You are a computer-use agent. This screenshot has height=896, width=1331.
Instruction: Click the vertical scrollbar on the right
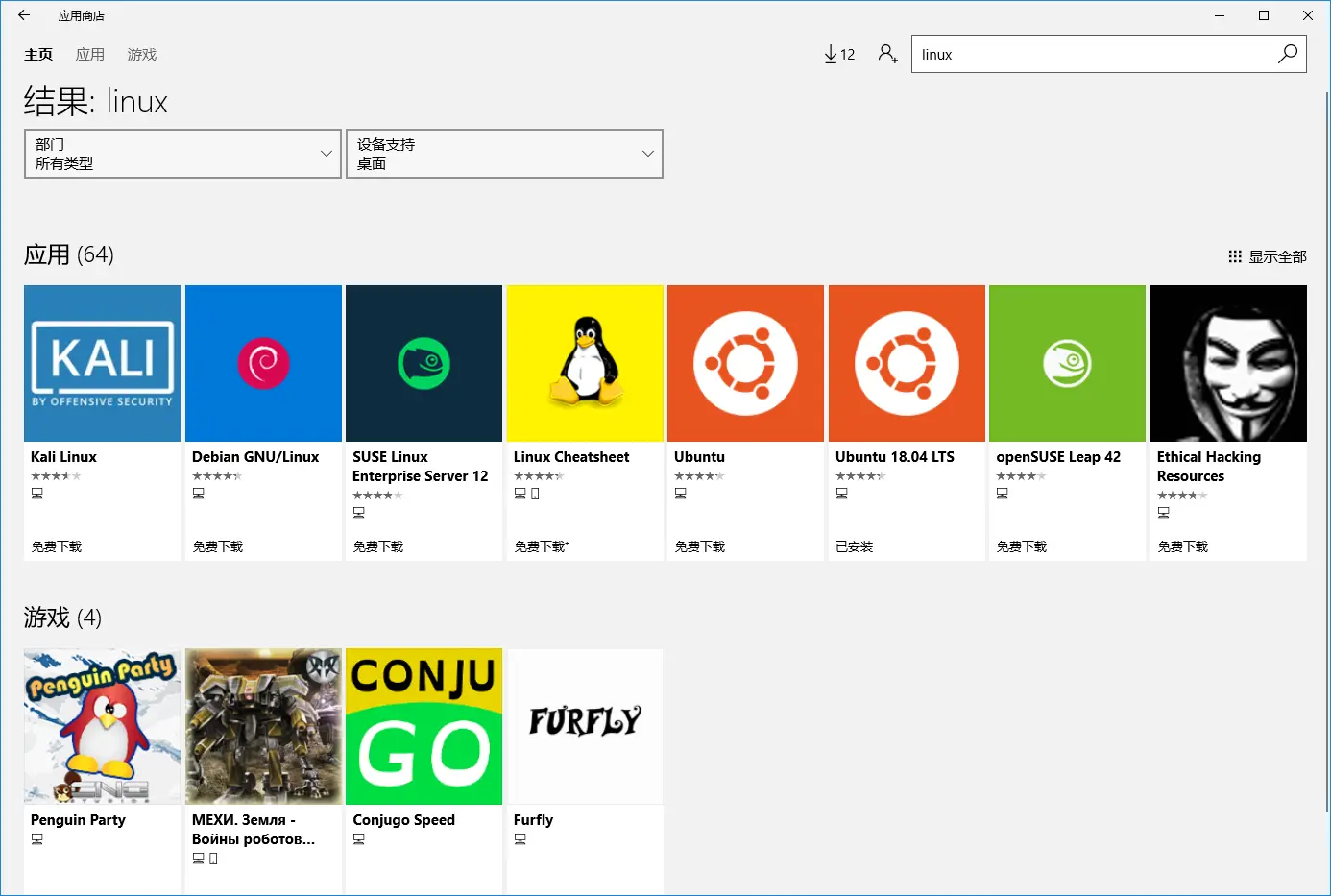(1327, 451)
